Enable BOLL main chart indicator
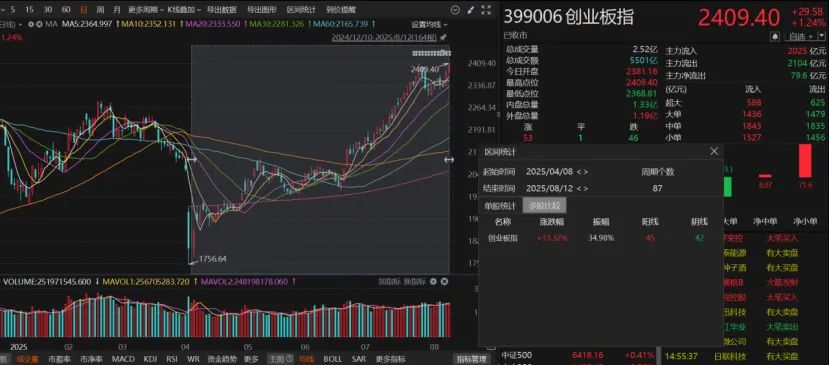Screen dimensions: 830x365 pyautogui.click(x=332, y=359)
